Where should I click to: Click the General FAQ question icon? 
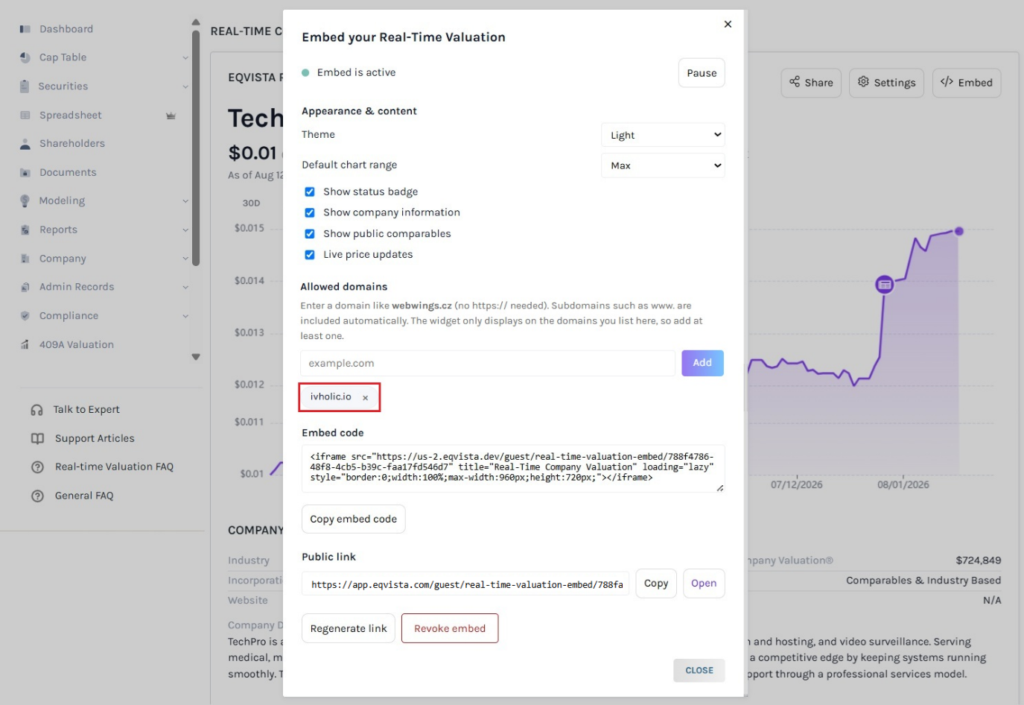click(38, 496)
